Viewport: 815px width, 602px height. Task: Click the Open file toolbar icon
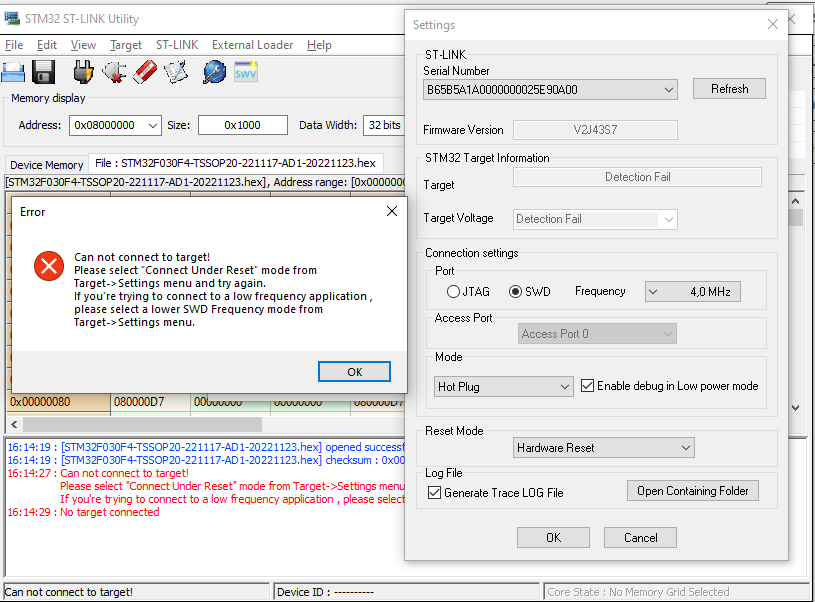coord(13,72)
